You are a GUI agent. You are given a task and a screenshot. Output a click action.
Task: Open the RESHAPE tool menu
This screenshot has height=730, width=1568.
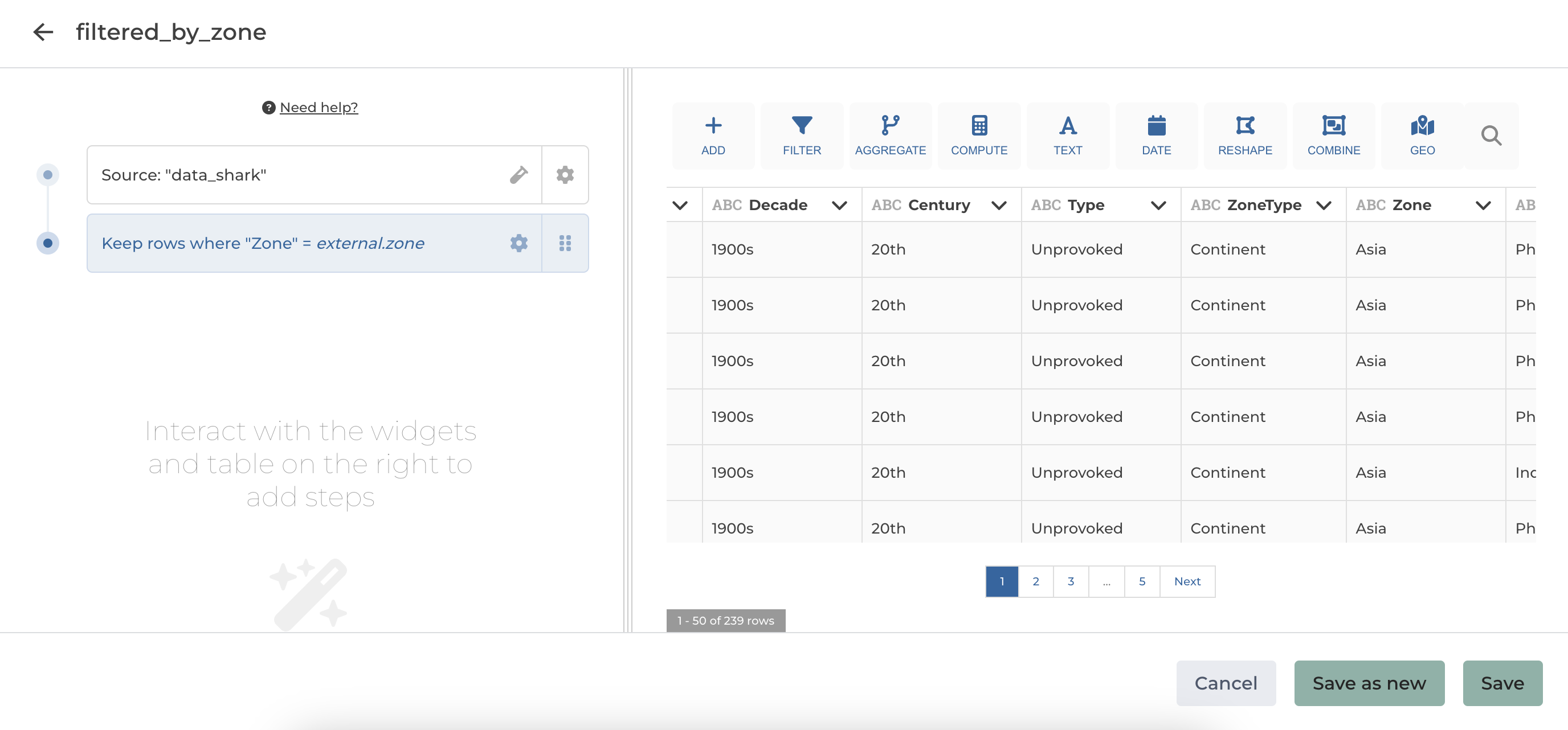(1244, 136)
